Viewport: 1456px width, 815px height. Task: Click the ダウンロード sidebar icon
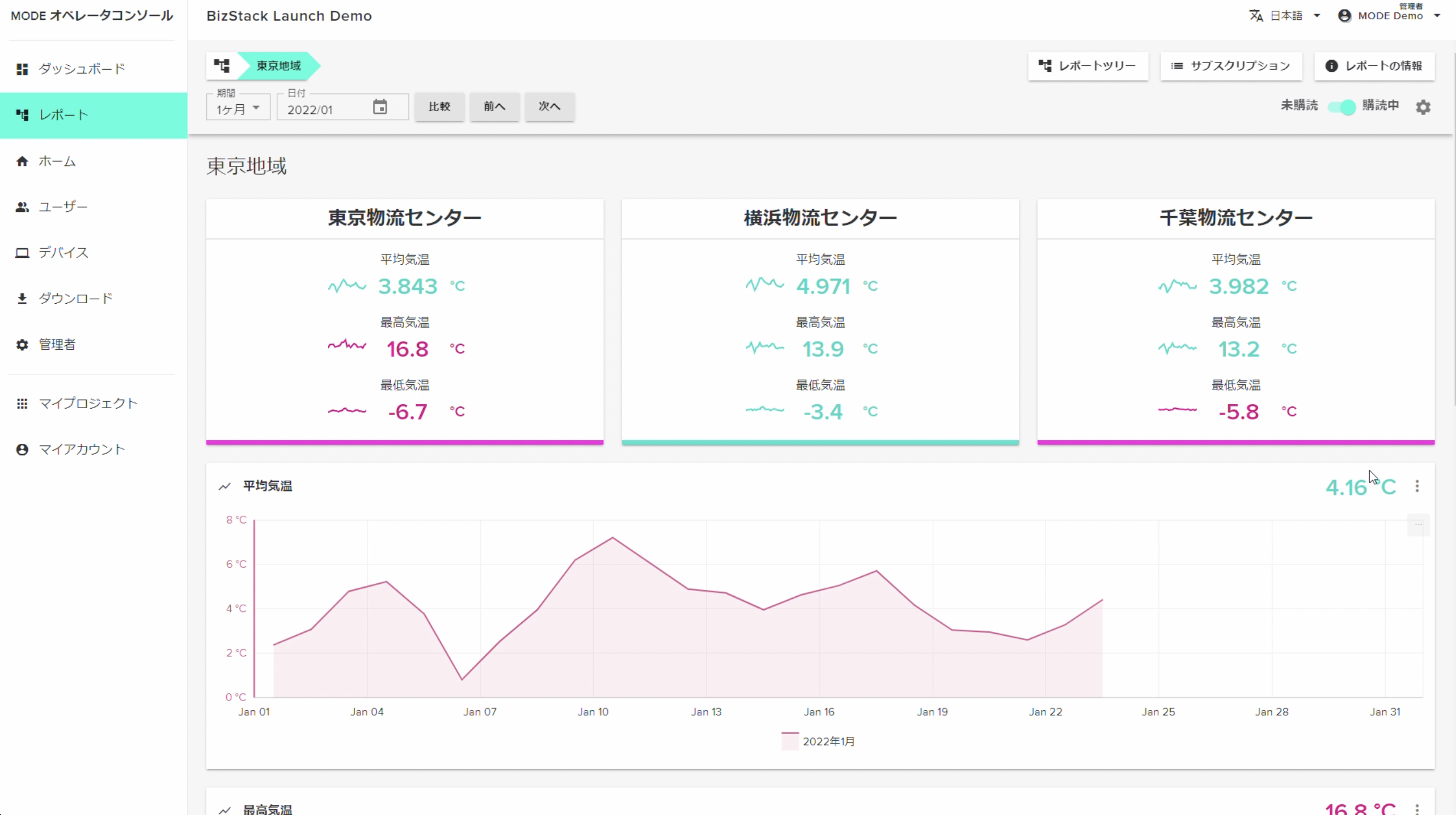[22, 299]
